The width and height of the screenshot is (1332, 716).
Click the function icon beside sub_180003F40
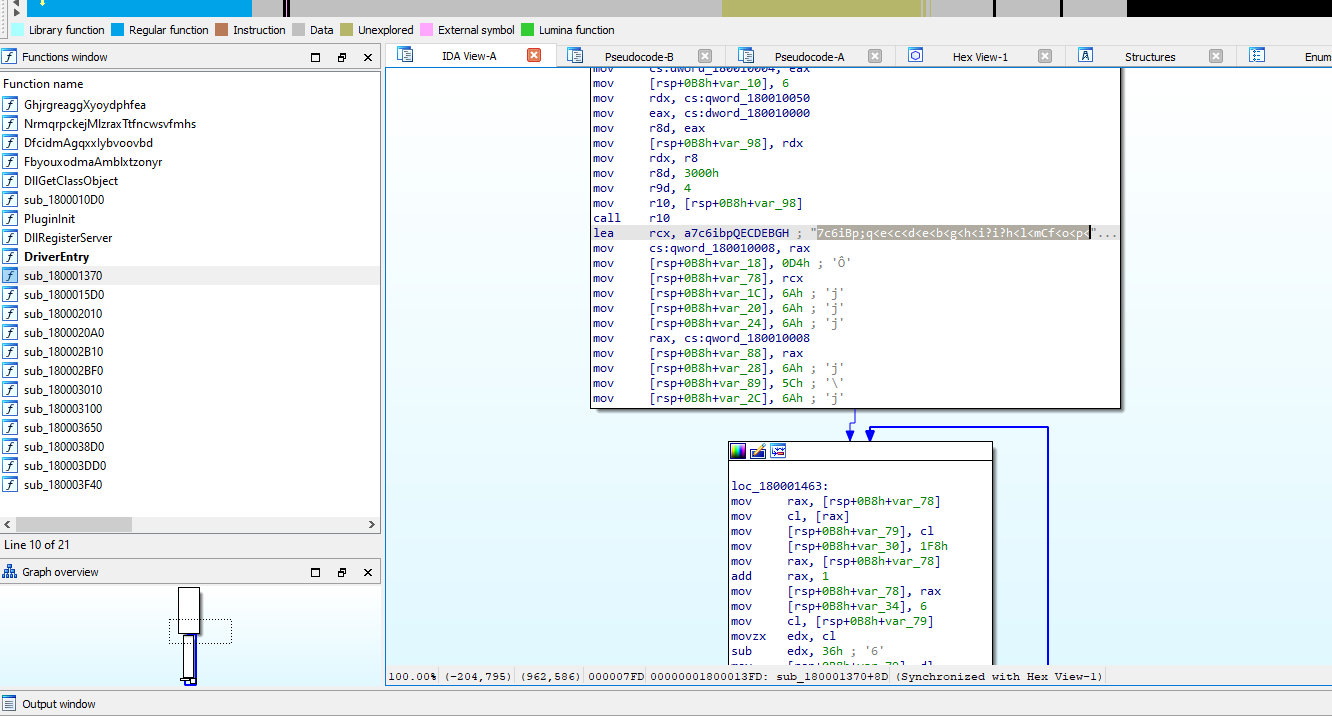(x=11, y=485)
